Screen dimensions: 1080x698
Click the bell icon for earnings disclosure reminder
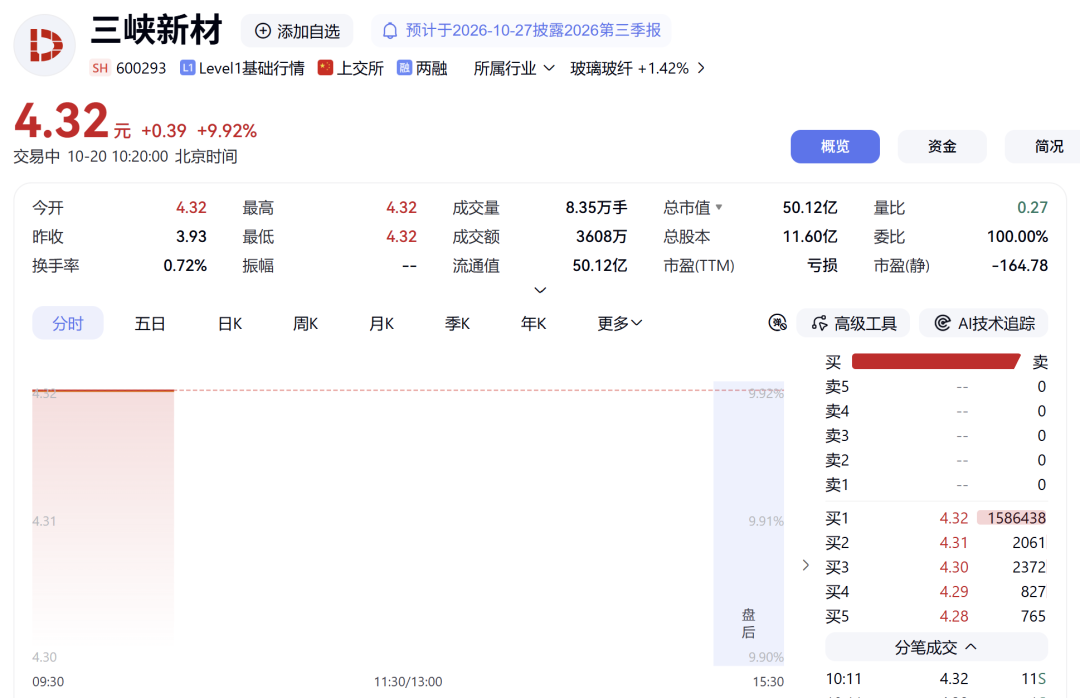point(390,31)
